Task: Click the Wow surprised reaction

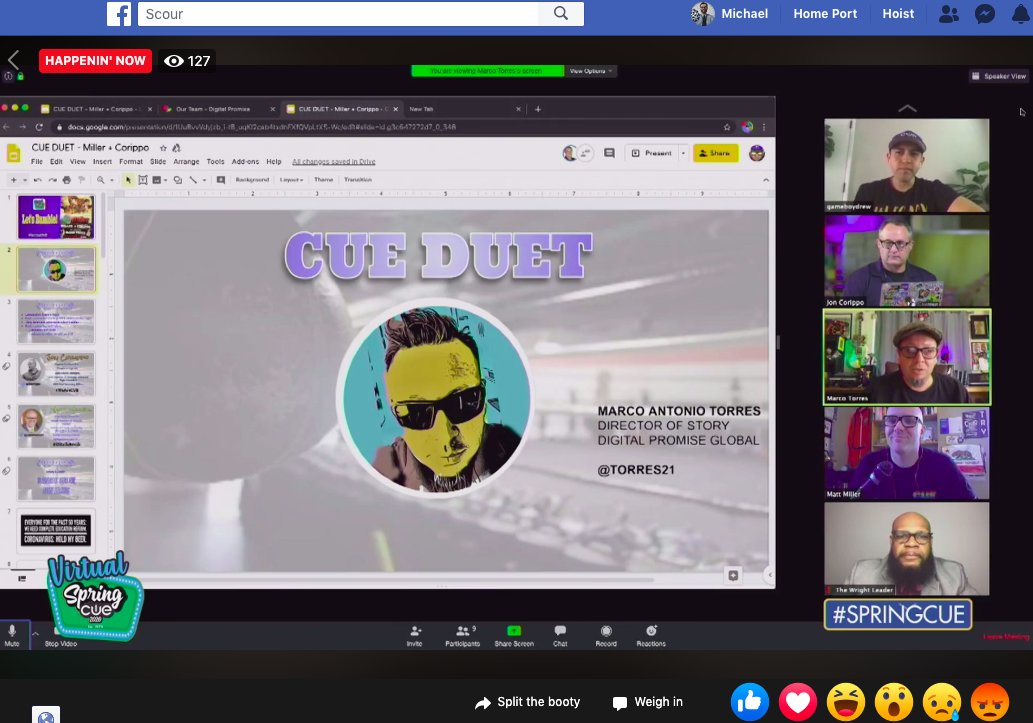Action: pos(894,701)
